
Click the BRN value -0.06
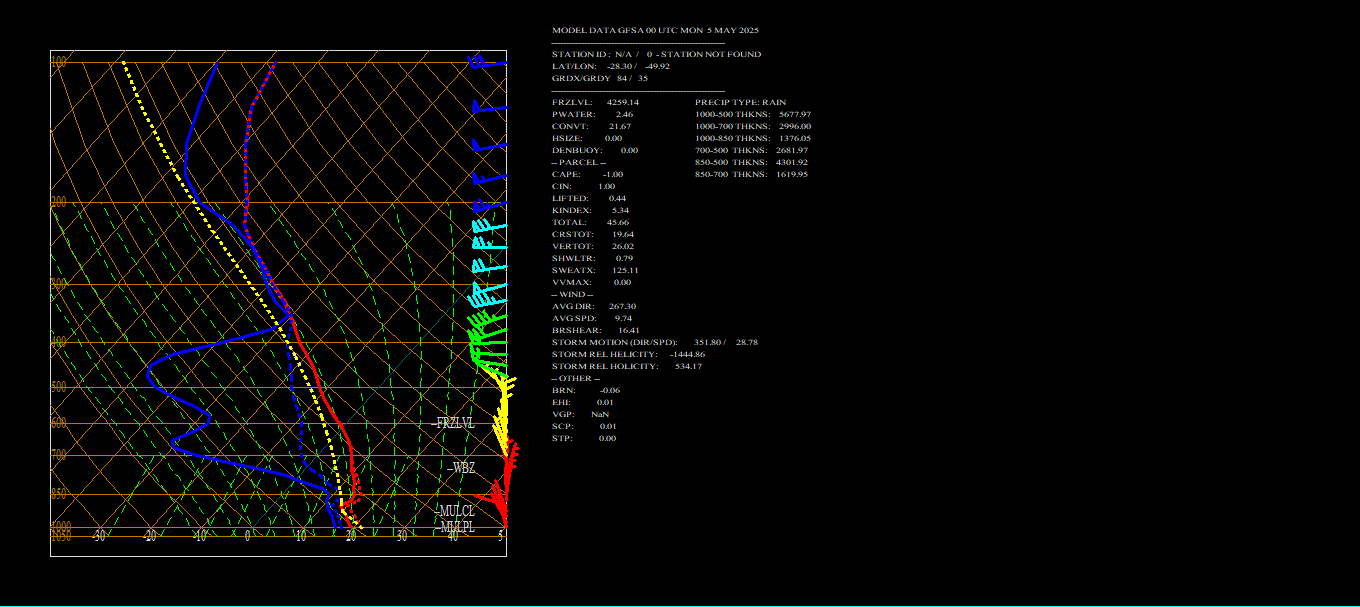[x=610, y=390]
